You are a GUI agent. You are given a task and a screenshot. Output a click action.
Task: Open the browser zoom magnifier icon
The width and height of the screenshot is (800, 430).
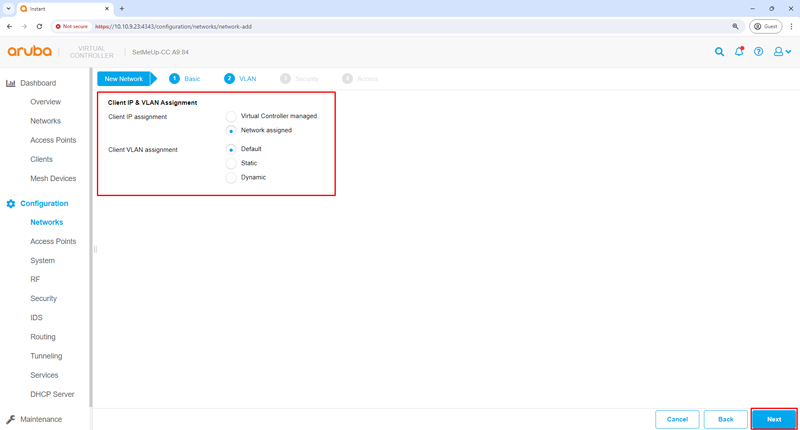tap(736, 27)
